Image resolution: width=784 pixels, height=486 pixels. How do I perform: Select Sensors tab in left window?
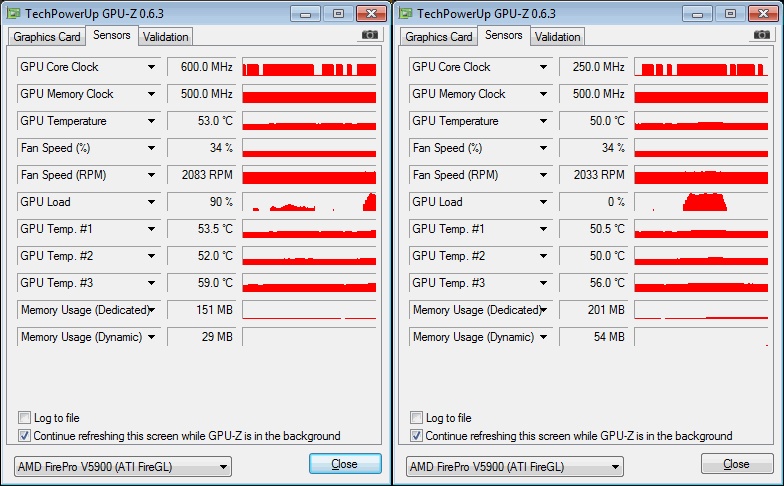click(x=112, y=36)
